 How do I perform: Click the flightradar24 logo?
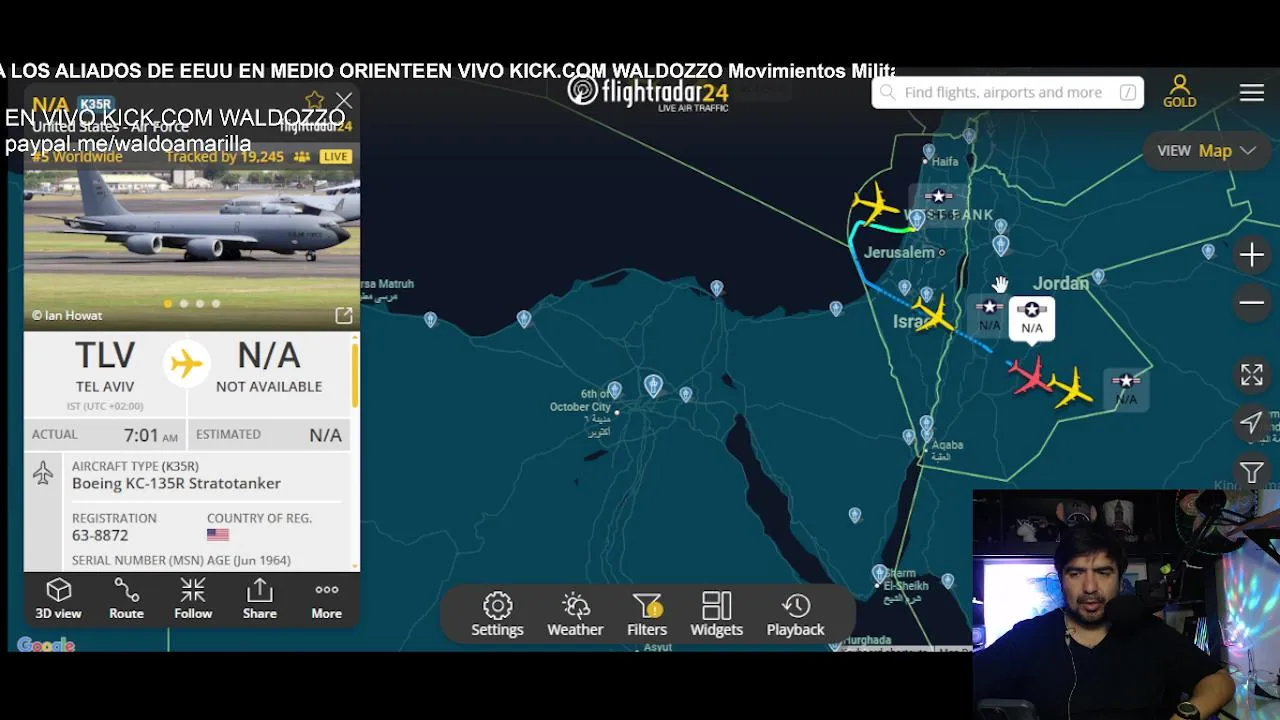[x=648, y=93]
